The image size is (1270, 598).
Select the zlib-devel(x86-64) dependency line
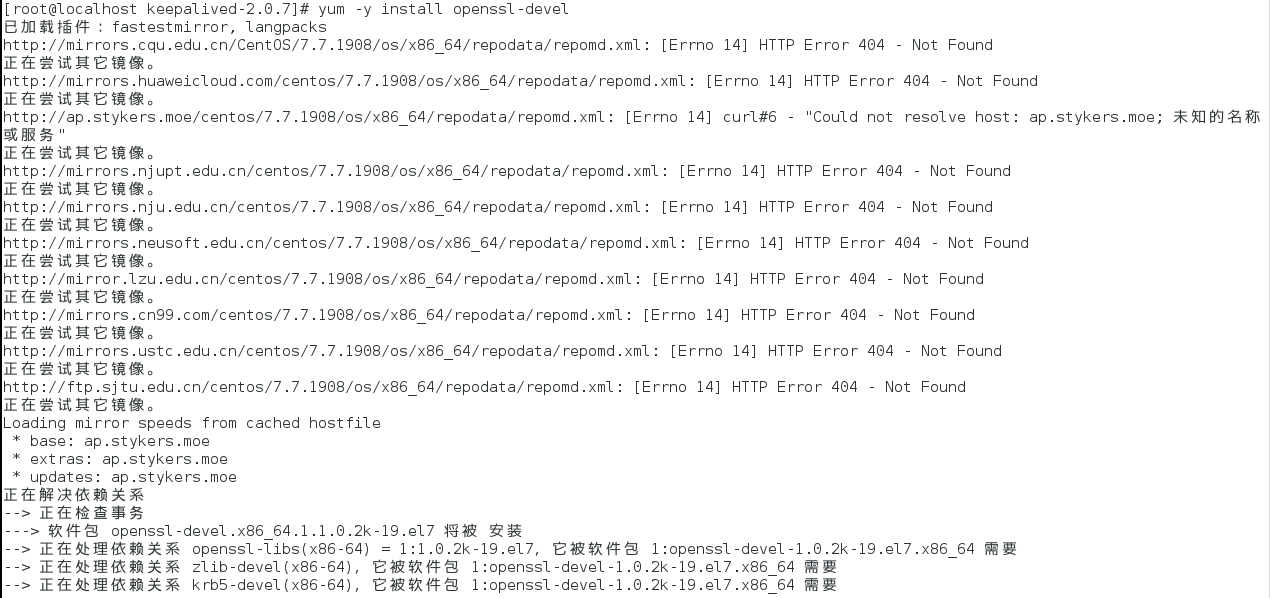coord(420,567)
